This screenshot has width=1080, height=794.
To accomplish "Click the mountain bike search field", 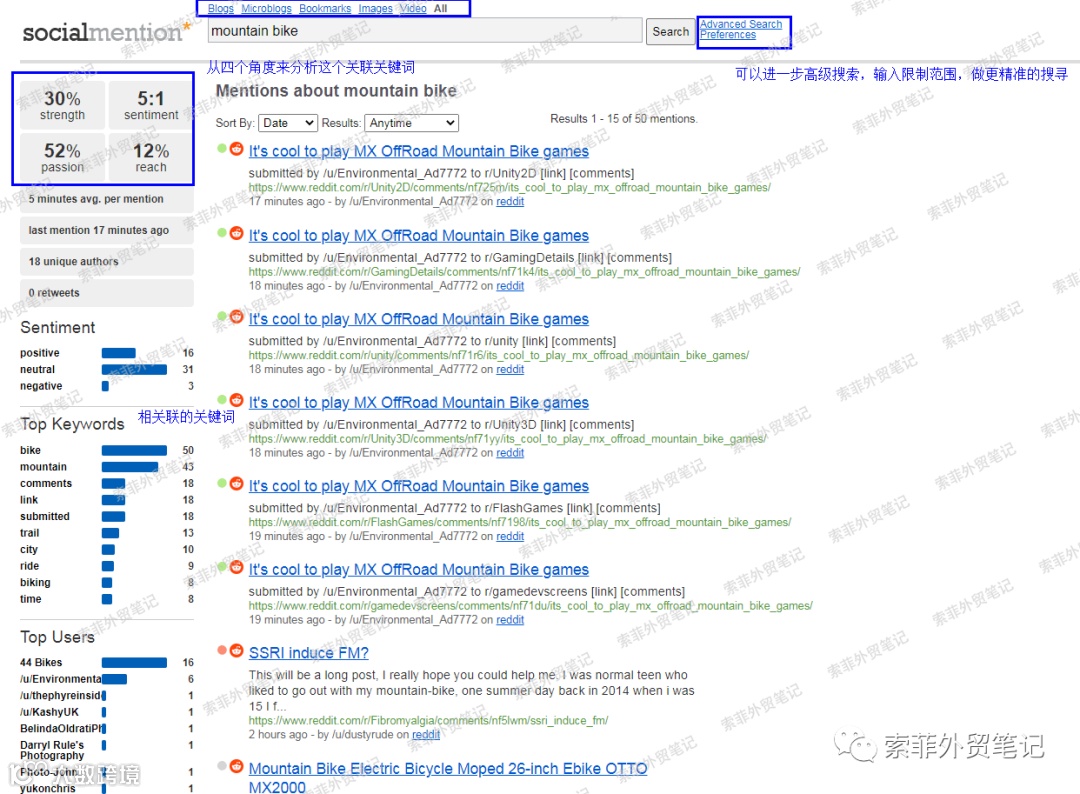I will (x=425, y=31).
